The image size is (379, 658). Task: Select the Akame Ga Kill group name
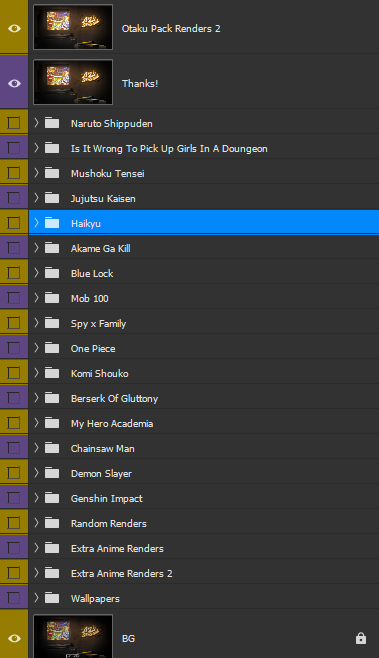[101, 248]
